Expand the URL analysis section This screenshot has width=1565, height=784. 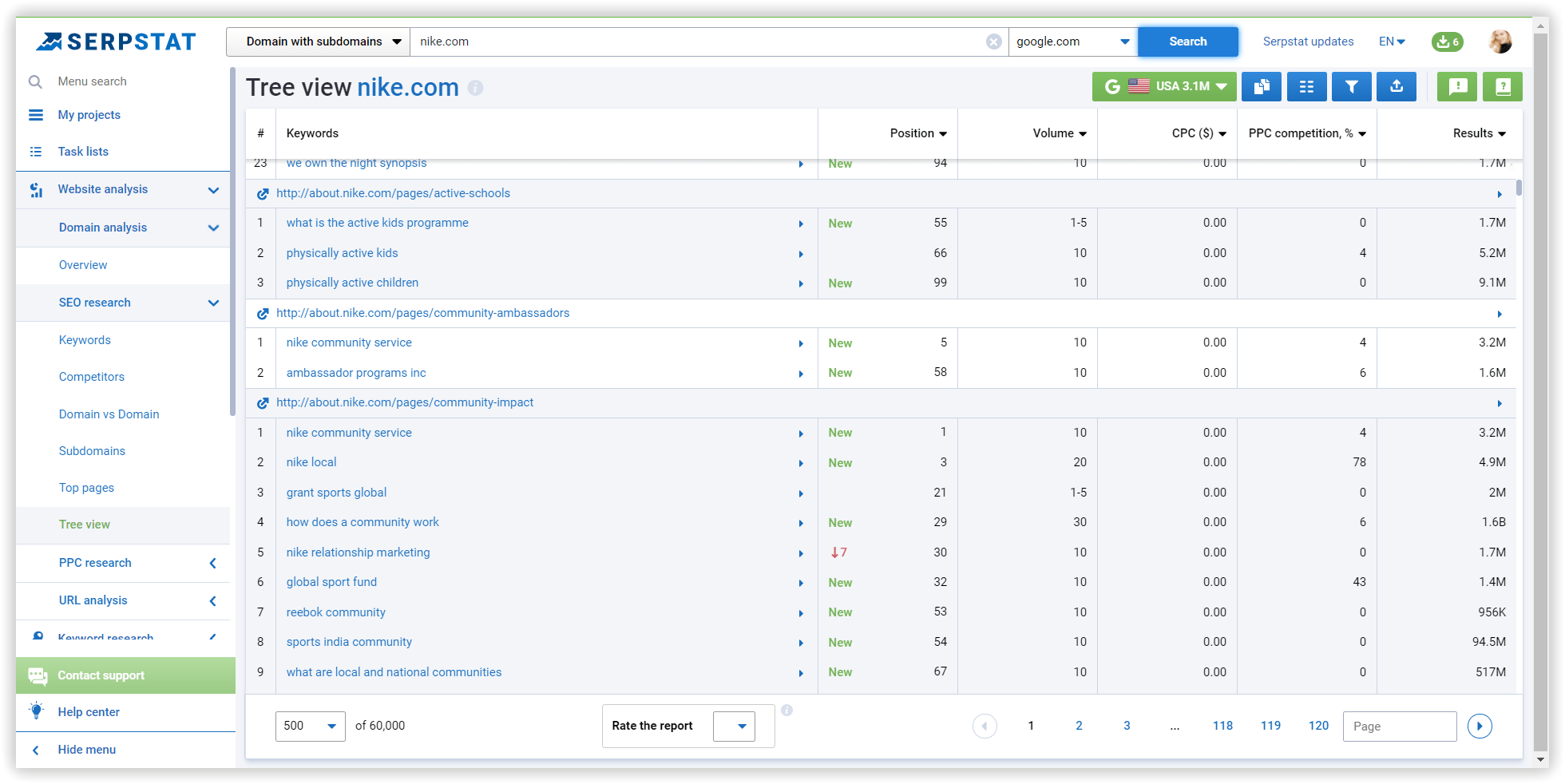coord(213,601)
